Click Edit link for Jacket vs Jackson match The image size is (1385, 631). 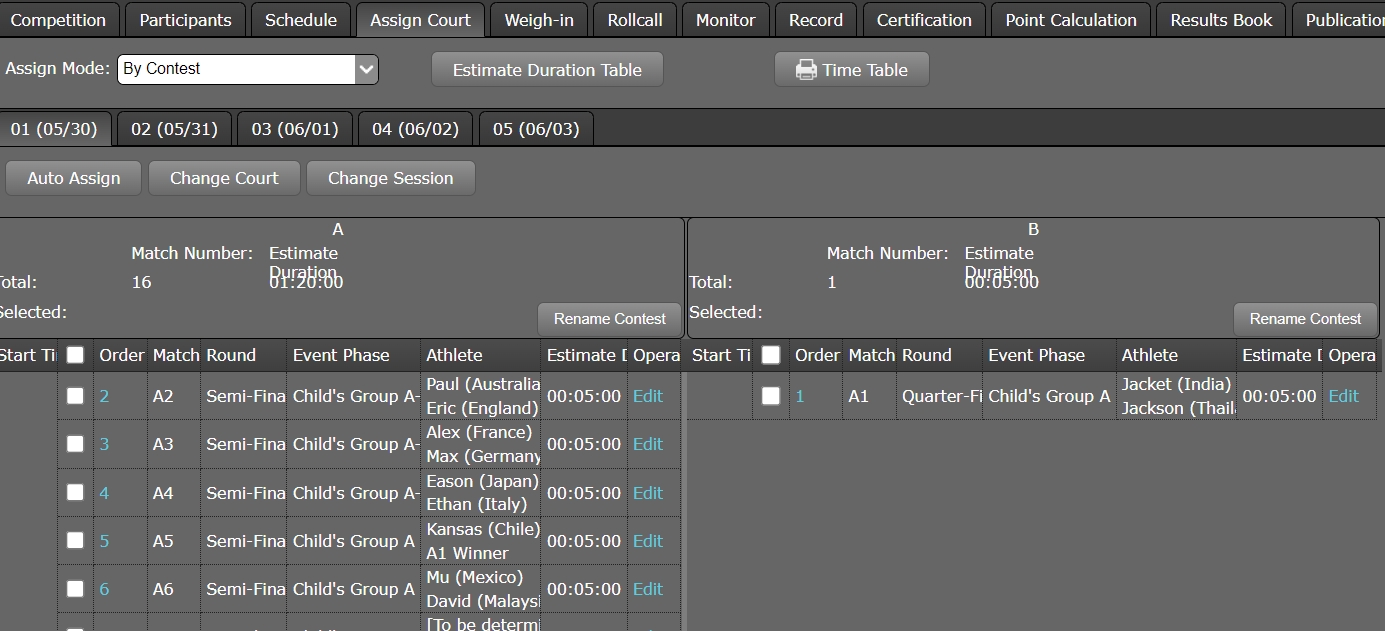click(1343, 396)
